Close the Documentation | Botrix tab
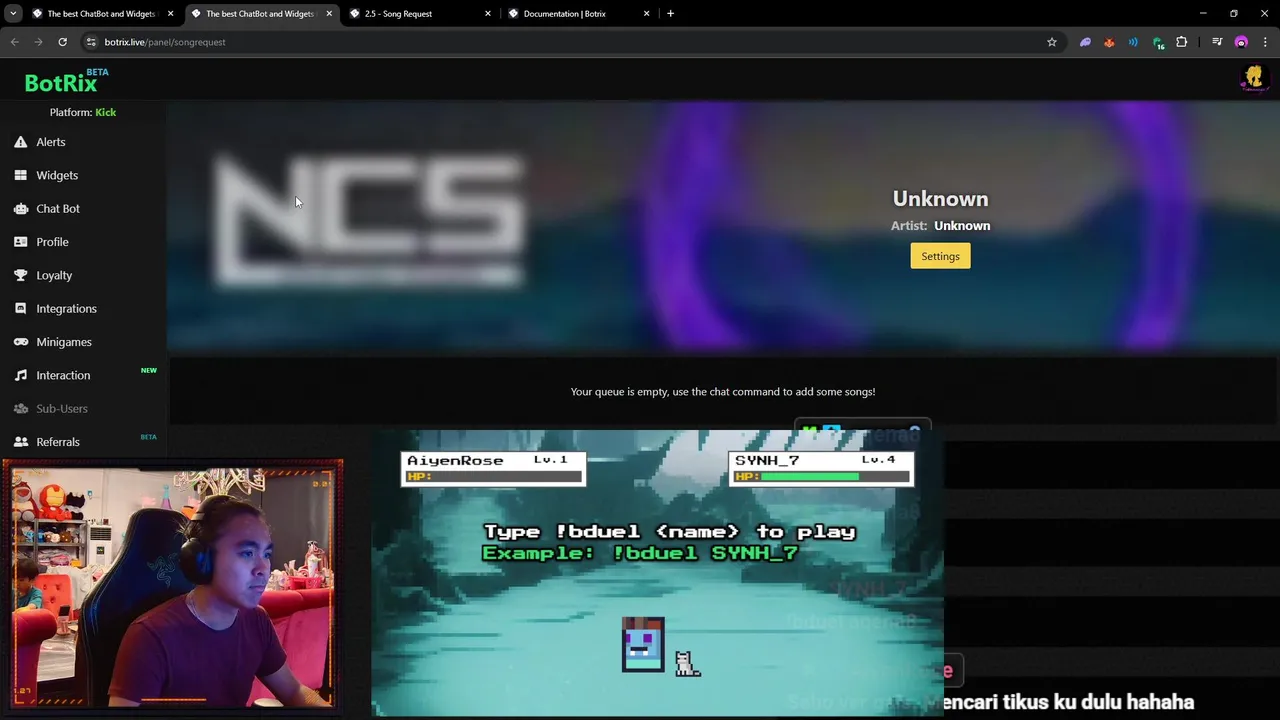 646,14
